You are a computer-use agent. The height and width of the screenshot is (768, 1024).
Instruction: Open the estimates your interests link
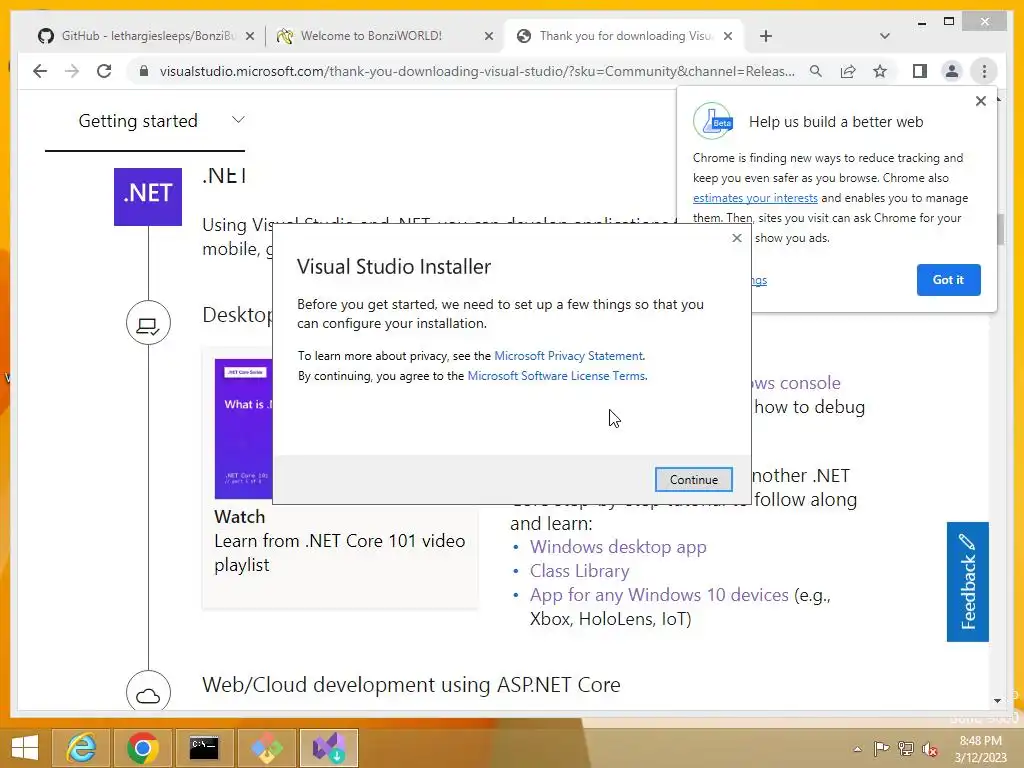click(755, 198)
